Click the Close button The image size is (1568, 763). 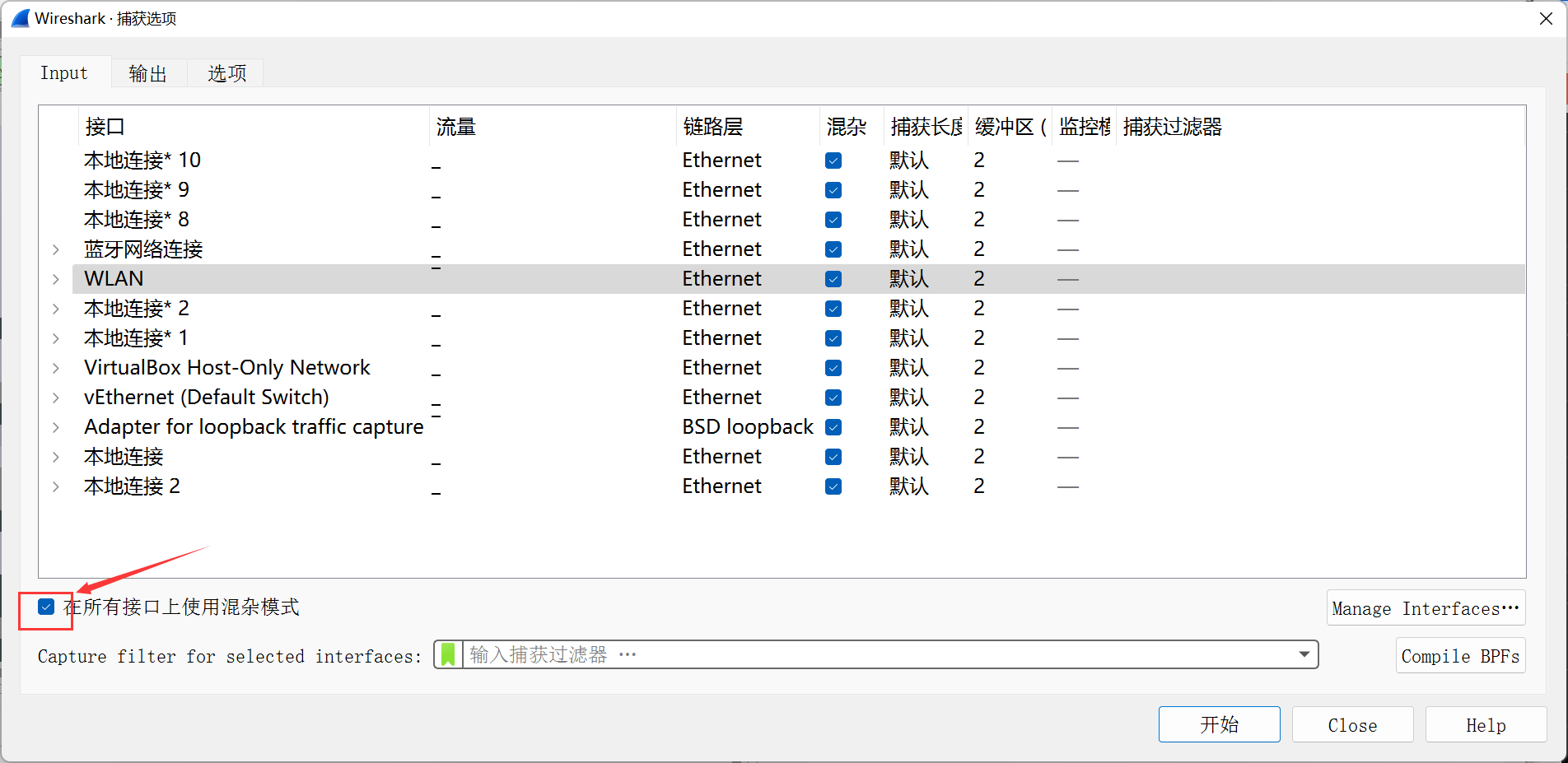[x=1352, y=724]
